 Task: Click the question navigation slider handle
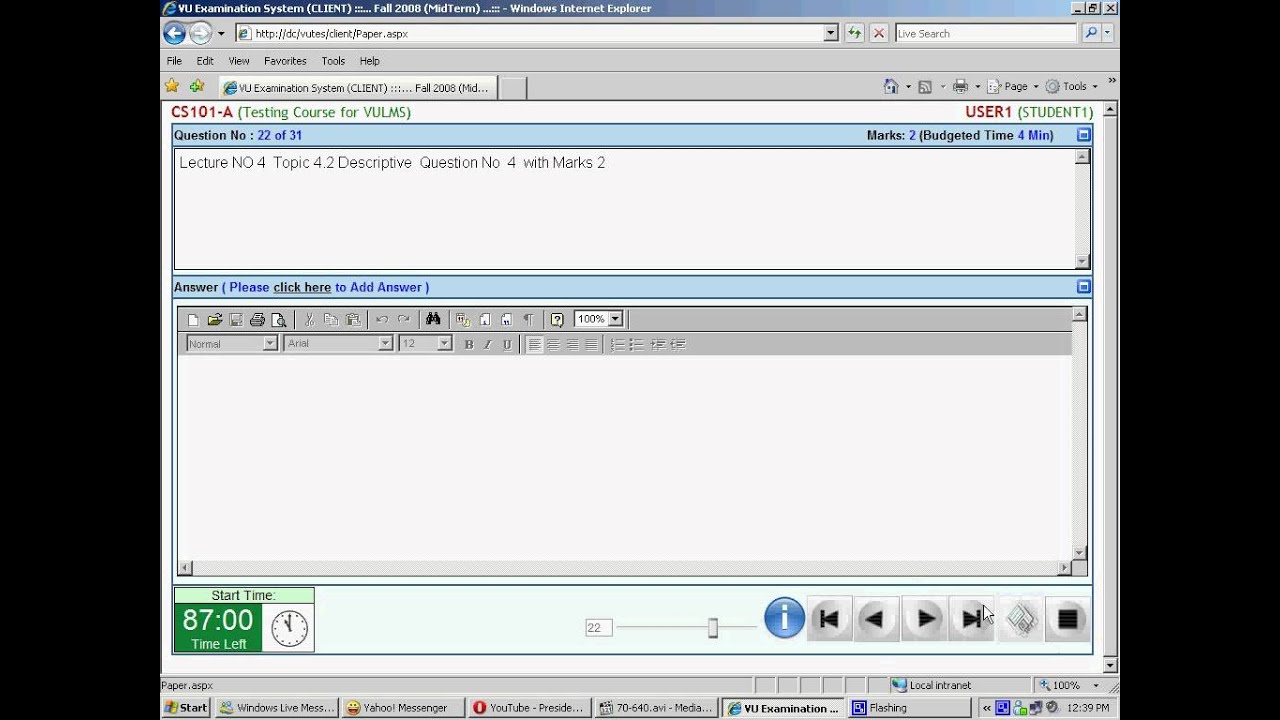(x=713, y=628)
